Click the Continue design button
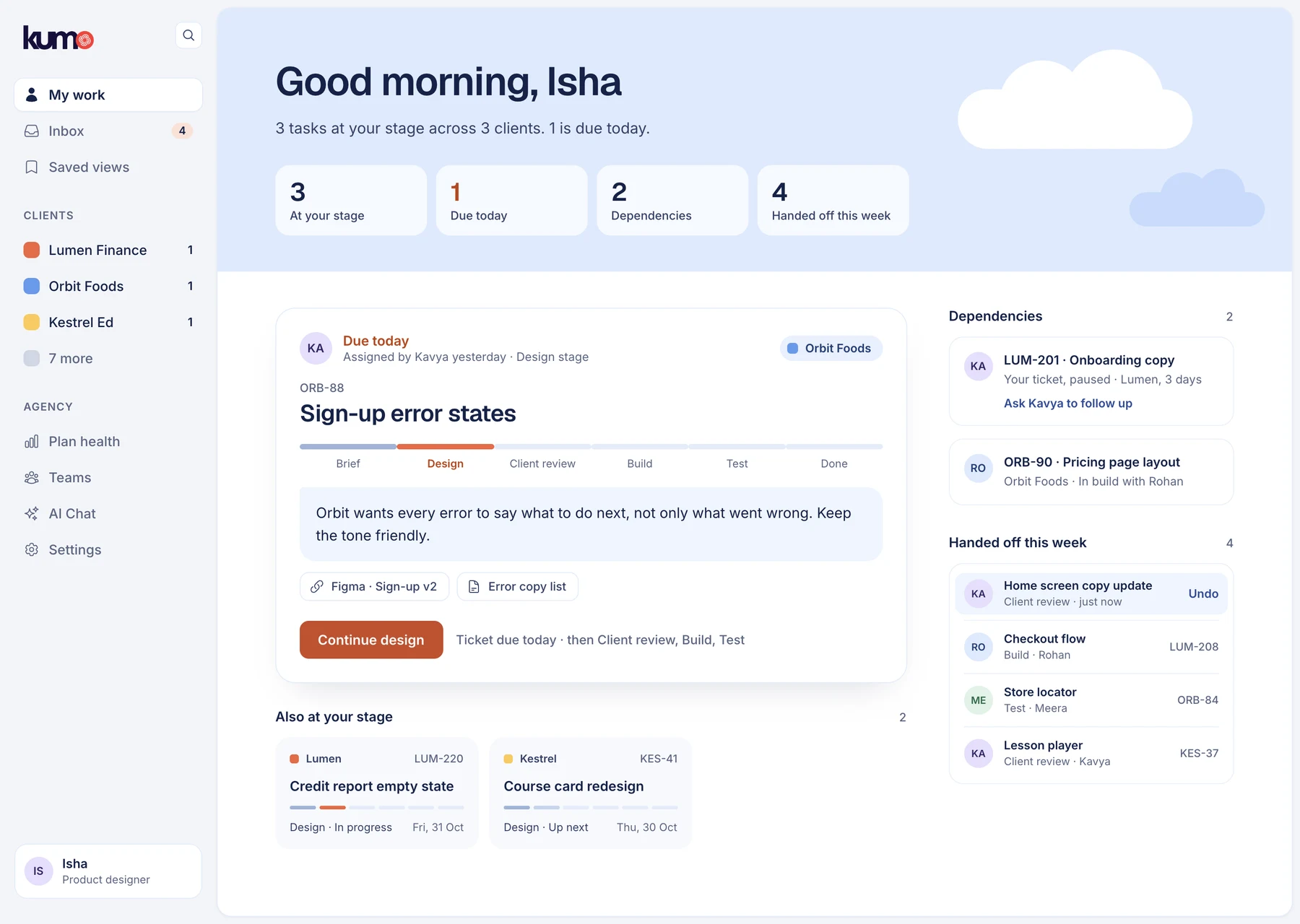1300x924 pixels. pos(371,640)
